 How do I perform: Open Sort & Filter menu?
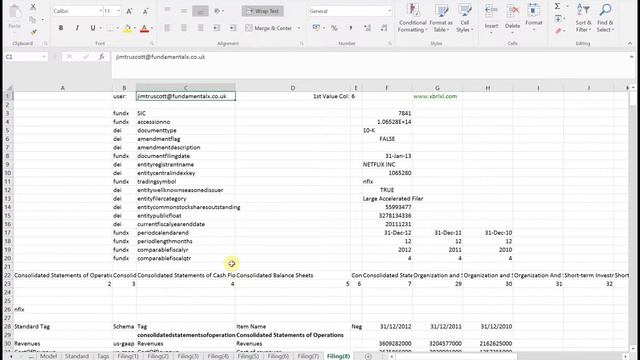[583, 18]
